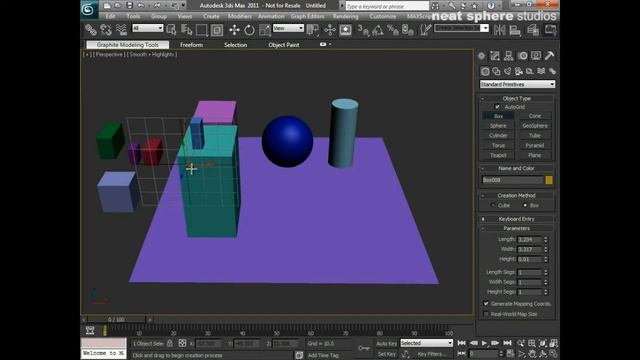Open the Standard Primitives dropdown
The image size is (640, 360).
(517, 84)
